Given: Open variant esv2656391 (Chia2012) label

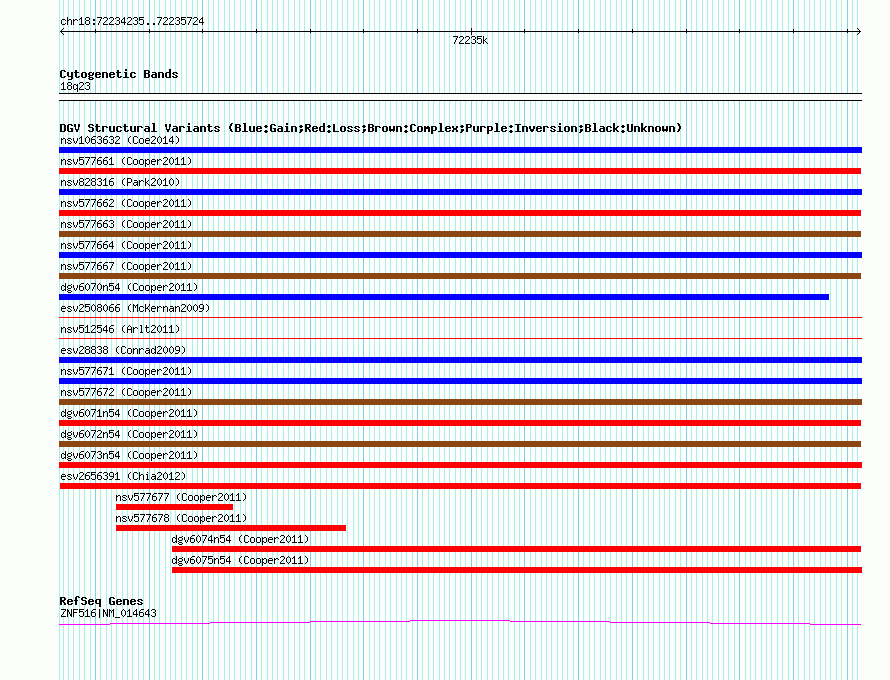Looking at the screenshot, I should coord(123,476).
